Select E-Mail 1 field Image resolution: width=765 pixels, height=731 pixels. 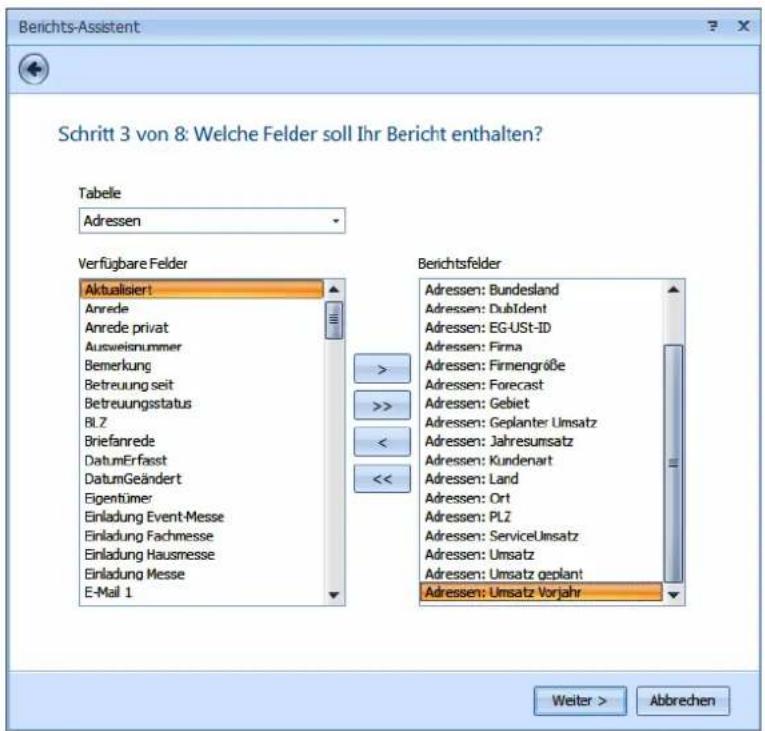pos(201,592)
